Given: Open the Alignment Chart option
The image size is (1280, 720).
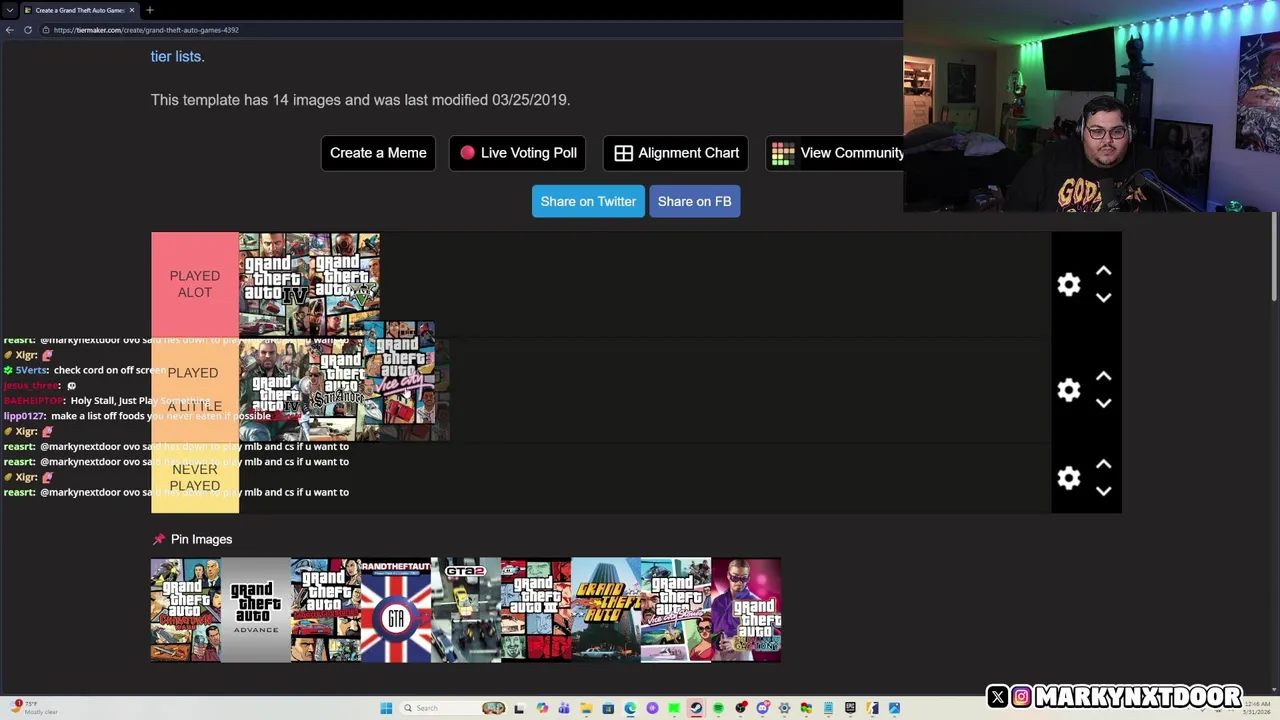Looking at the screenshot, I should click(x=676, y=153).
